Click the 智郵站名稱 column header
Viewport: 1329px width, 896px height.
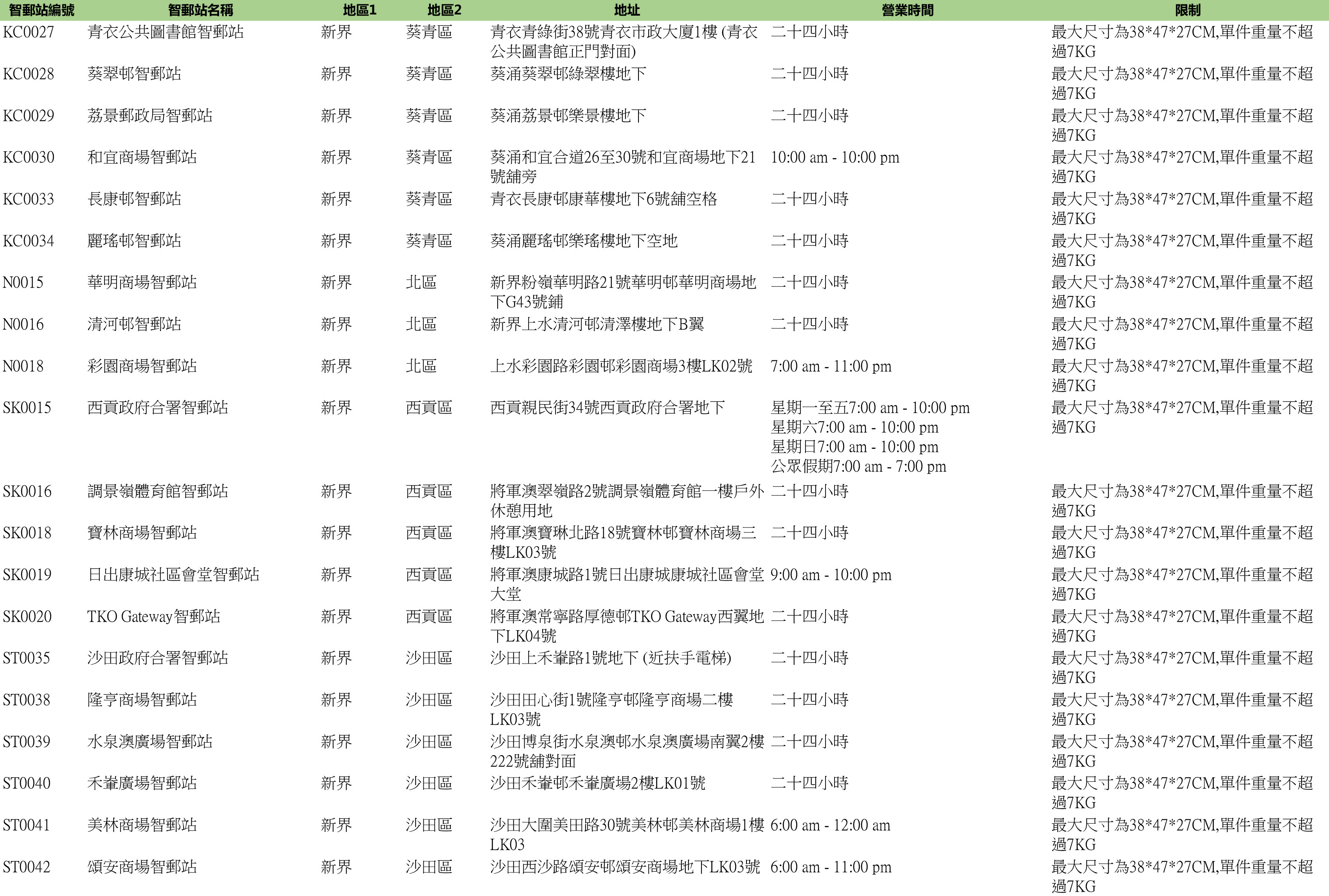coord(201,10)
